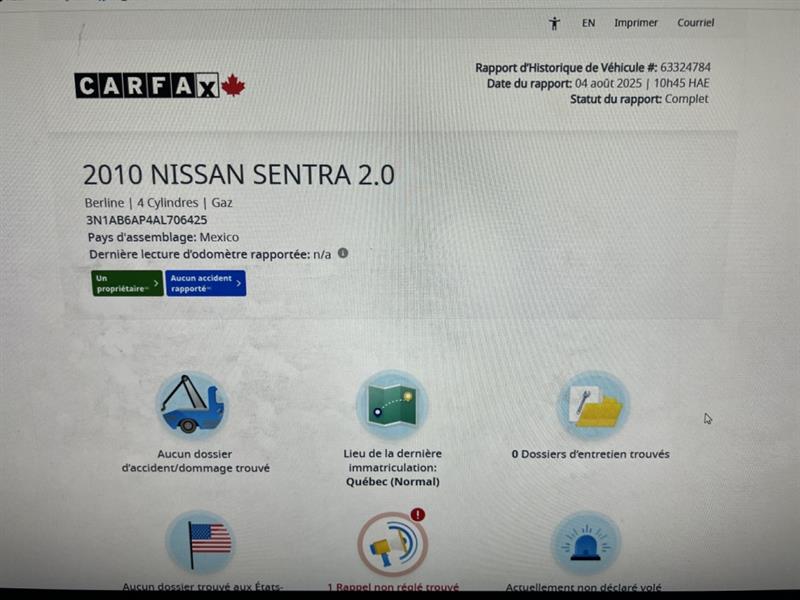800x600 pixels.
Task: Click the tow truck accident icon
Action: pos(192,405)
